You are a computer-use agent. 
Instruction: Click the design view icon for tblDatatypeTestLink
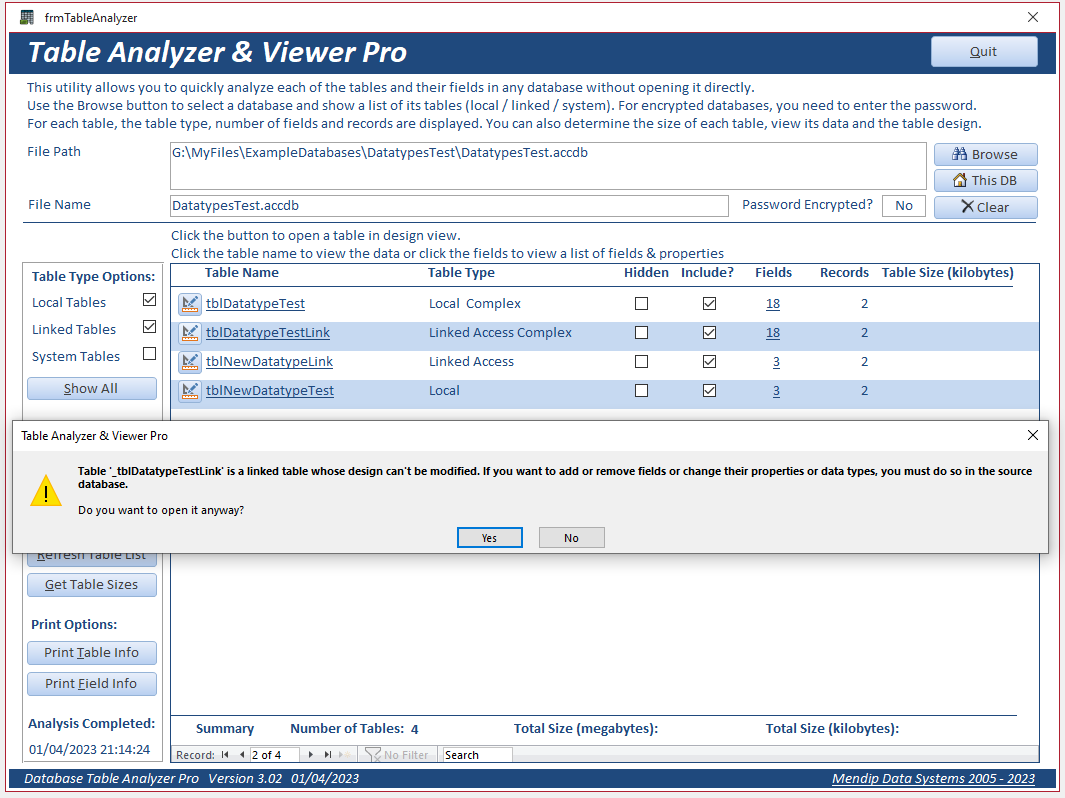coord(189,333)
